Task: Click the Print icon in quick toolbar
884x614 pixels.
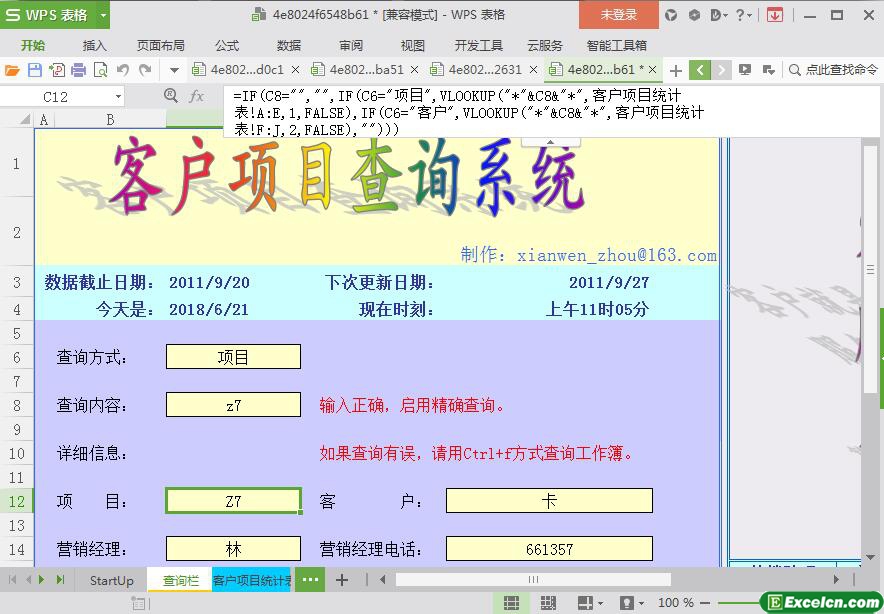Action: [x=78, y=70]
